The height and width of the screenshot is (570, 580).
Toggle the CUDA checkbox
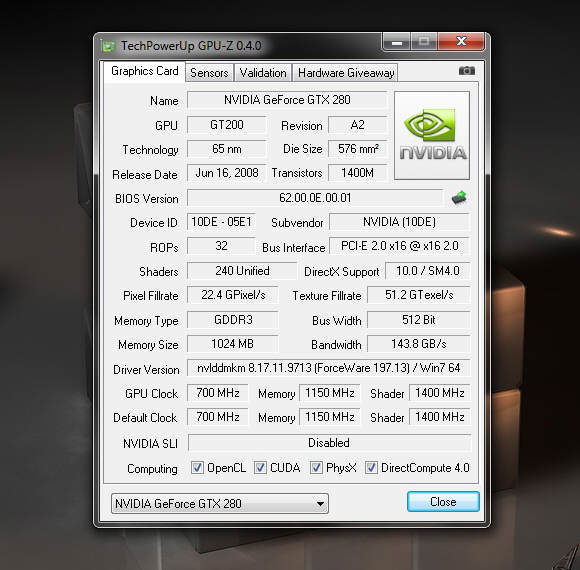(x=260, y=468)
